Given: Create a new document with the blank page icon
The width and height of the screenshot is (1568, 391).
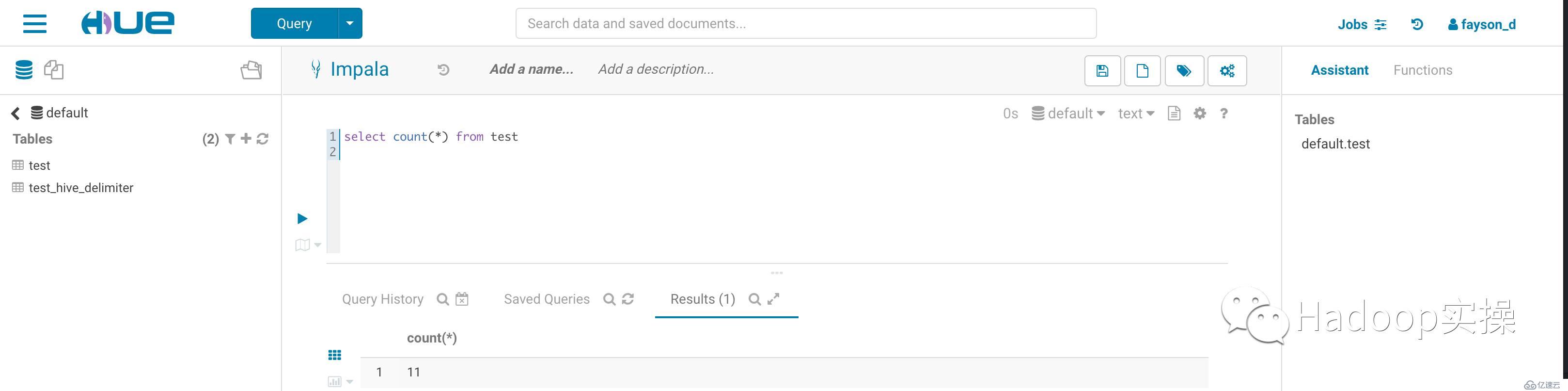Looking at the screenshot, I should click(1142, 71).
